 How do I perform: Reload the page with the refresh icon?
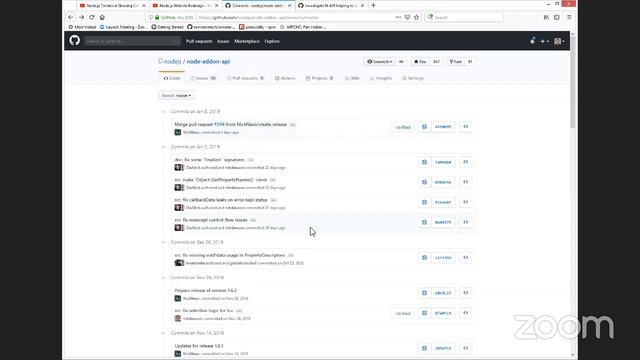click(92, 17)
